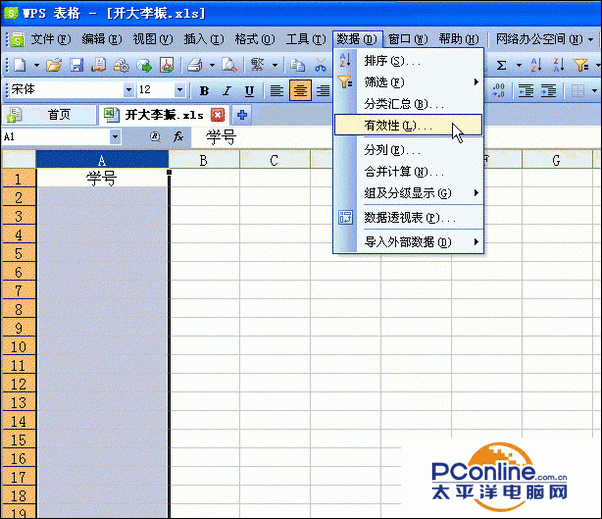The width and height of the screenshot is (602, 519).
Task: Click the 繁 traditional Chinese conversion icon
Action: tap(258, 65)
